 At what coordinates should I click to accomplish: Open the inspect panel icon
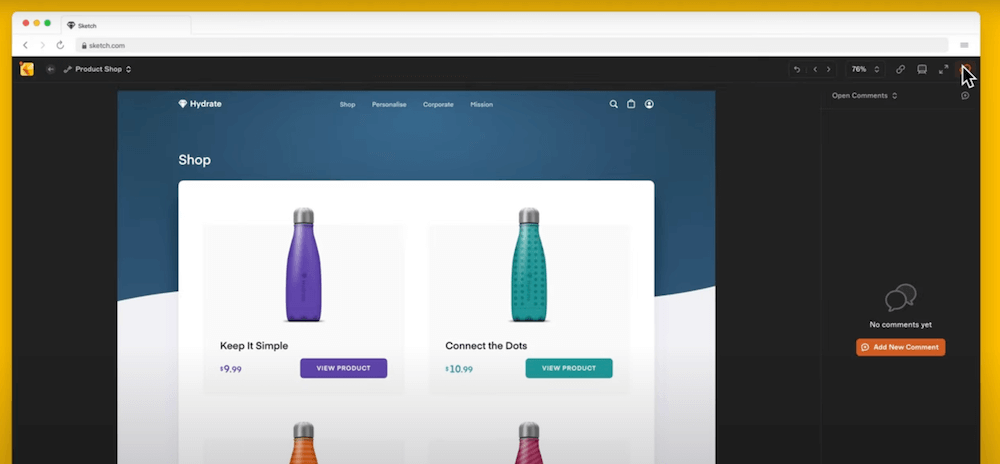coord(922,69)
